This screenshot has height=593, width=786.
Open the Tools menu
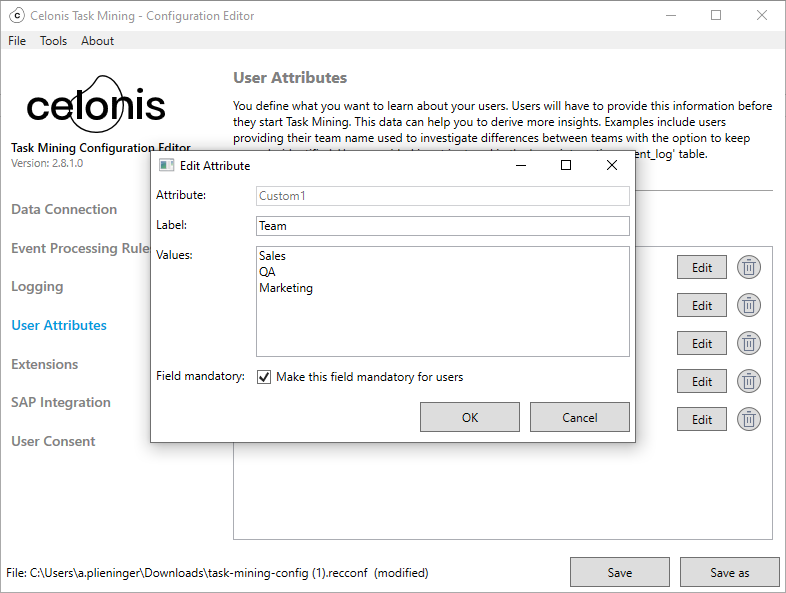pos(53,41)
